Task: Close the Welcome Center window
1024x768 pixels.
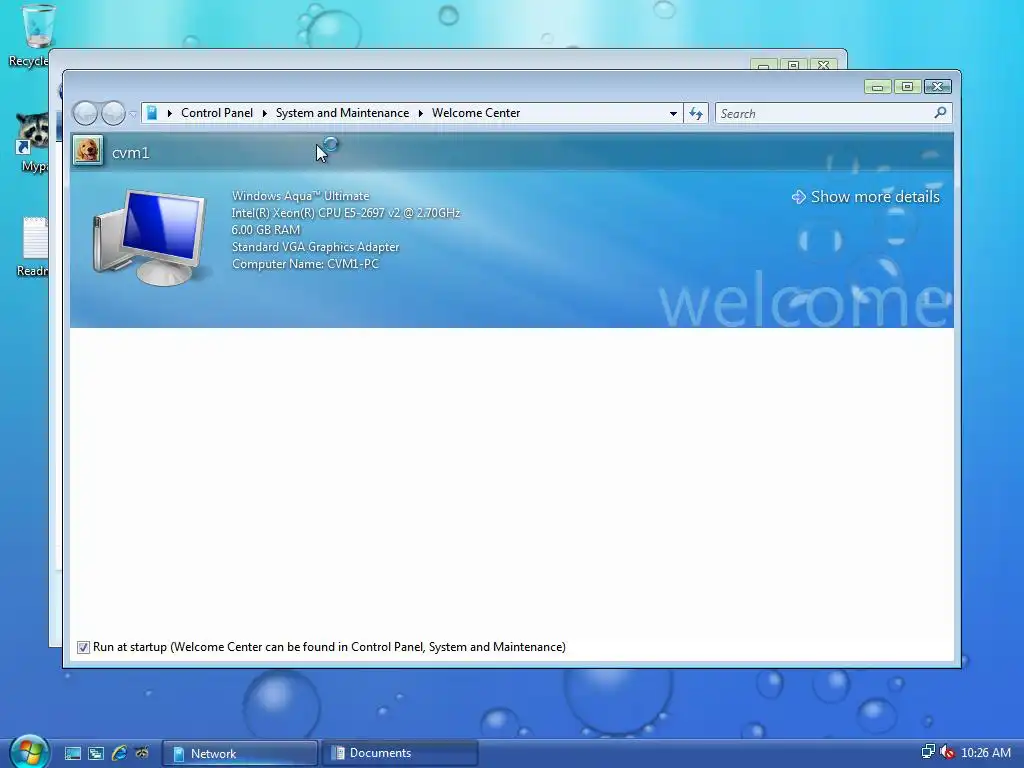Action: pos(938,87)
